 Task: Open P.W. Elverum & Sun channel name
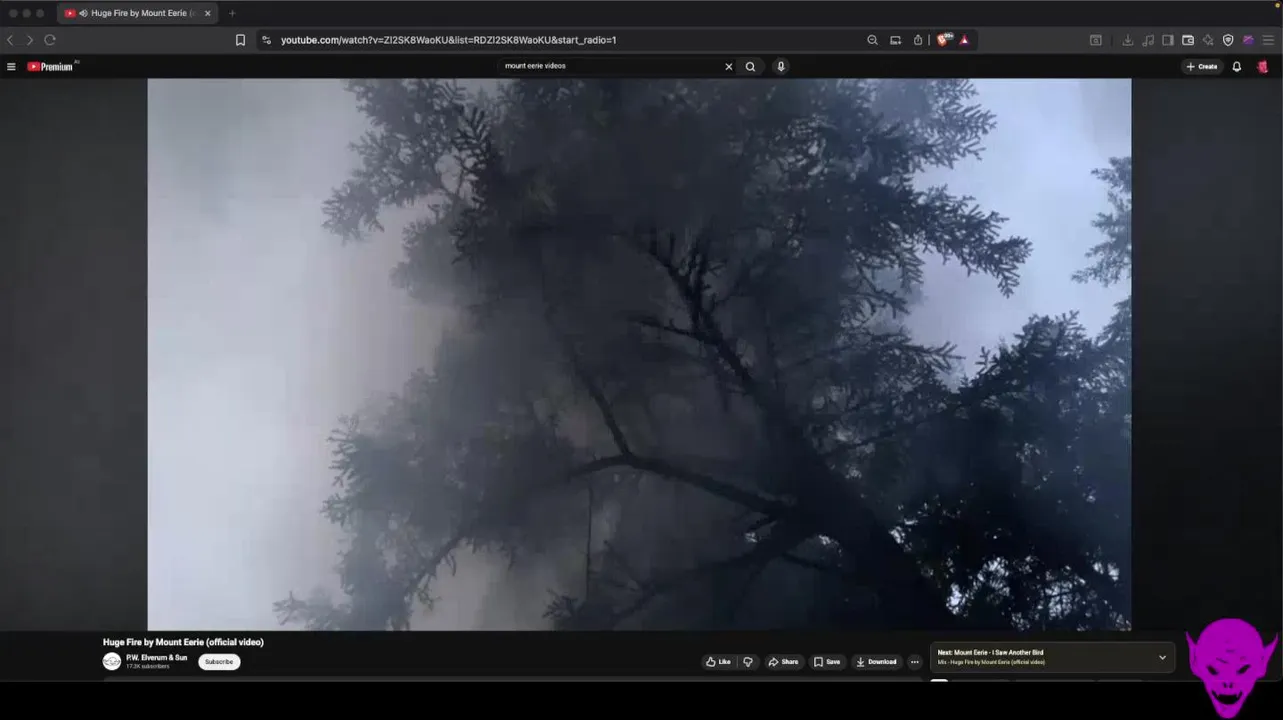pyautogui.click(x=156, y=658)
